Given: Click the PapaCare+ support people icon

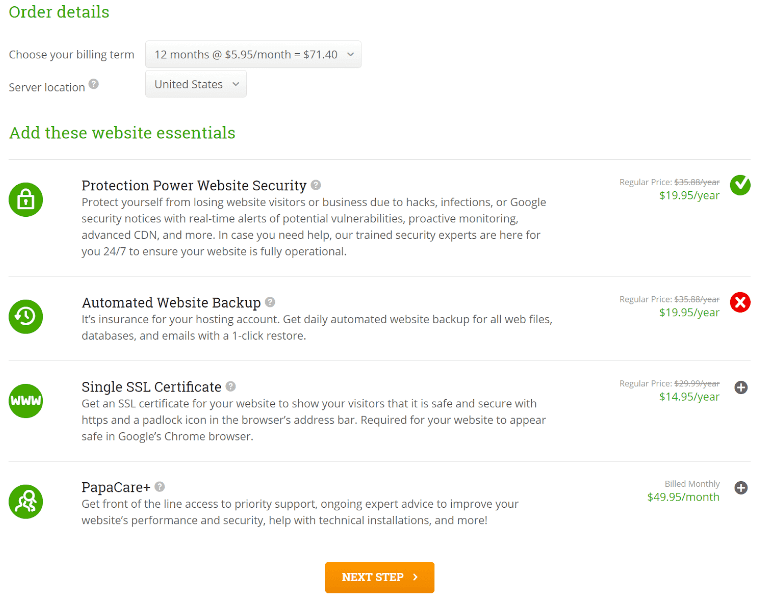Looking at the screenshot, I should [26, 501].
